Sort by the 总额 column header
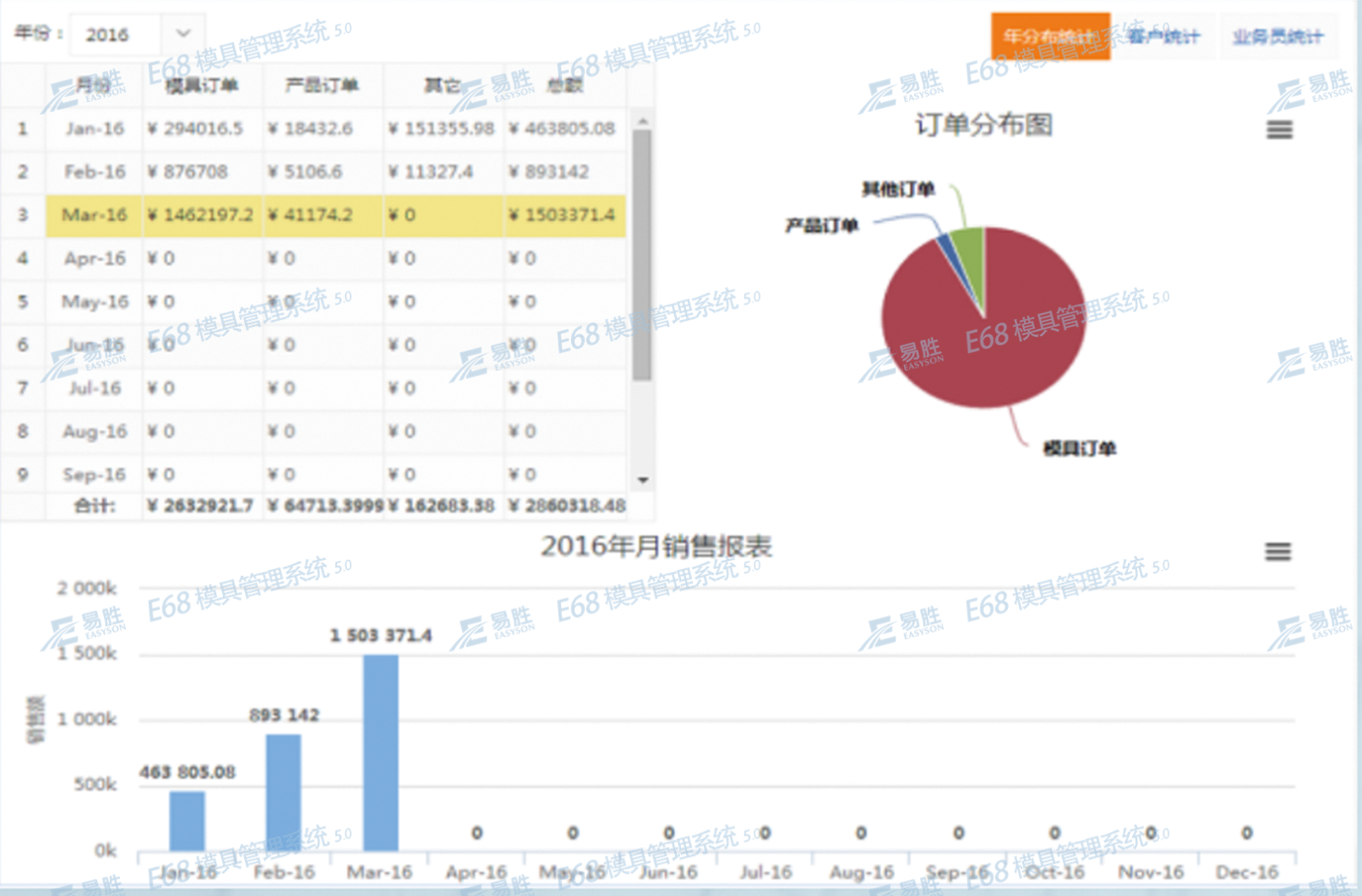Viewport: 1362px width, 896px height. 564,85
